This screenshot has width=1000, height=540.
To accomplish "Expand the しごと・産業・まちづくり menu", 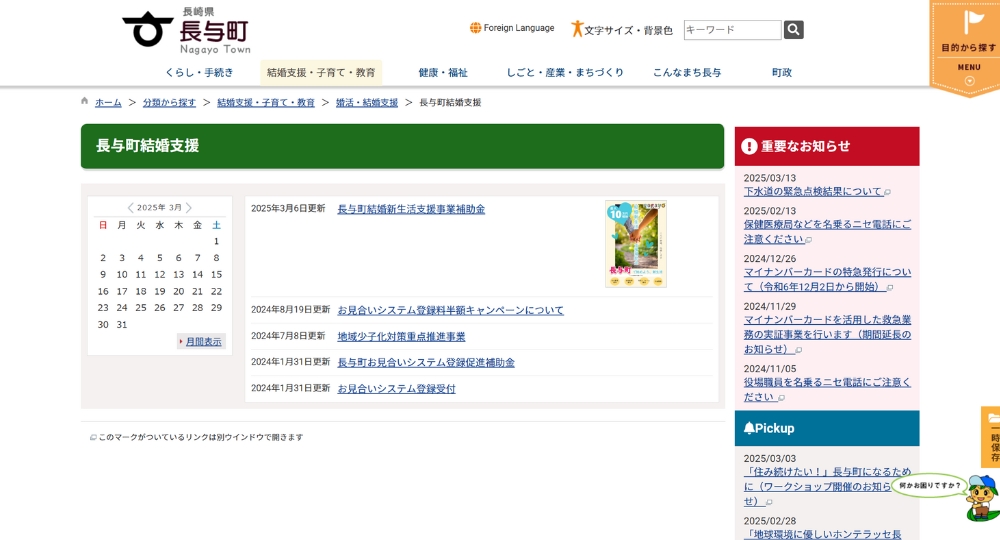I will pos(565,73).
